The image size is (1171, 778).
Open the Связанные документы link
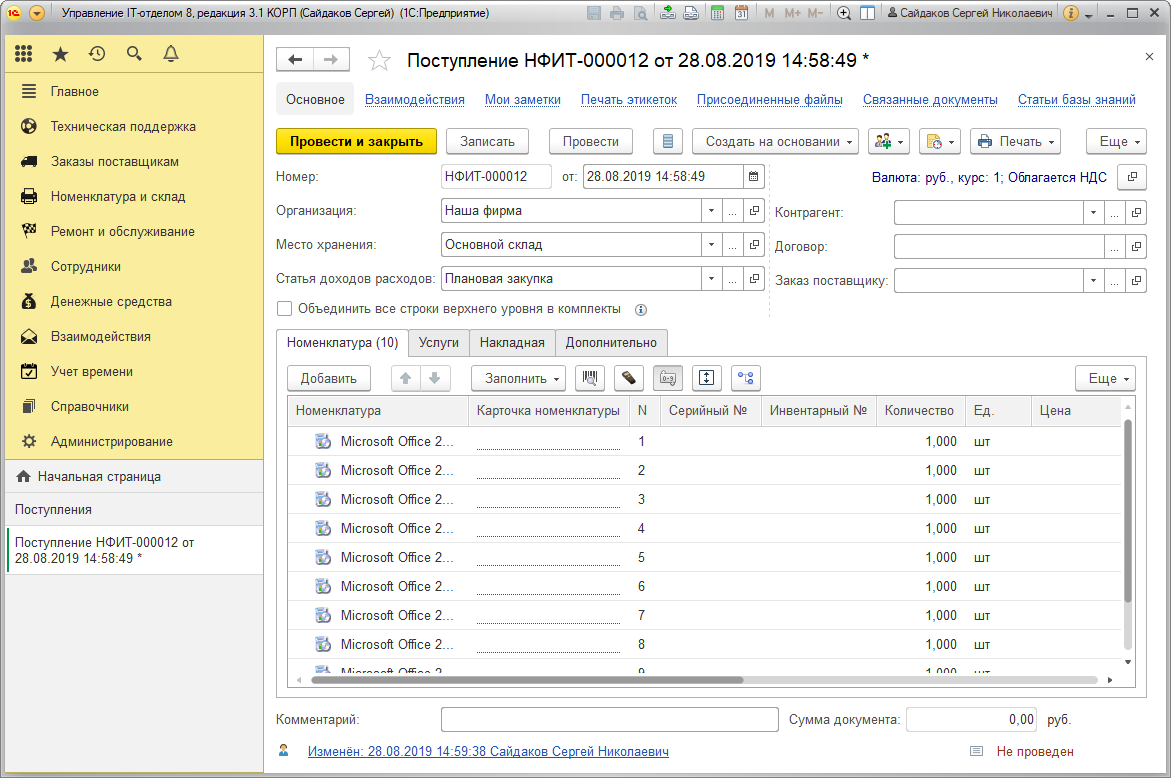pos(930,100)
